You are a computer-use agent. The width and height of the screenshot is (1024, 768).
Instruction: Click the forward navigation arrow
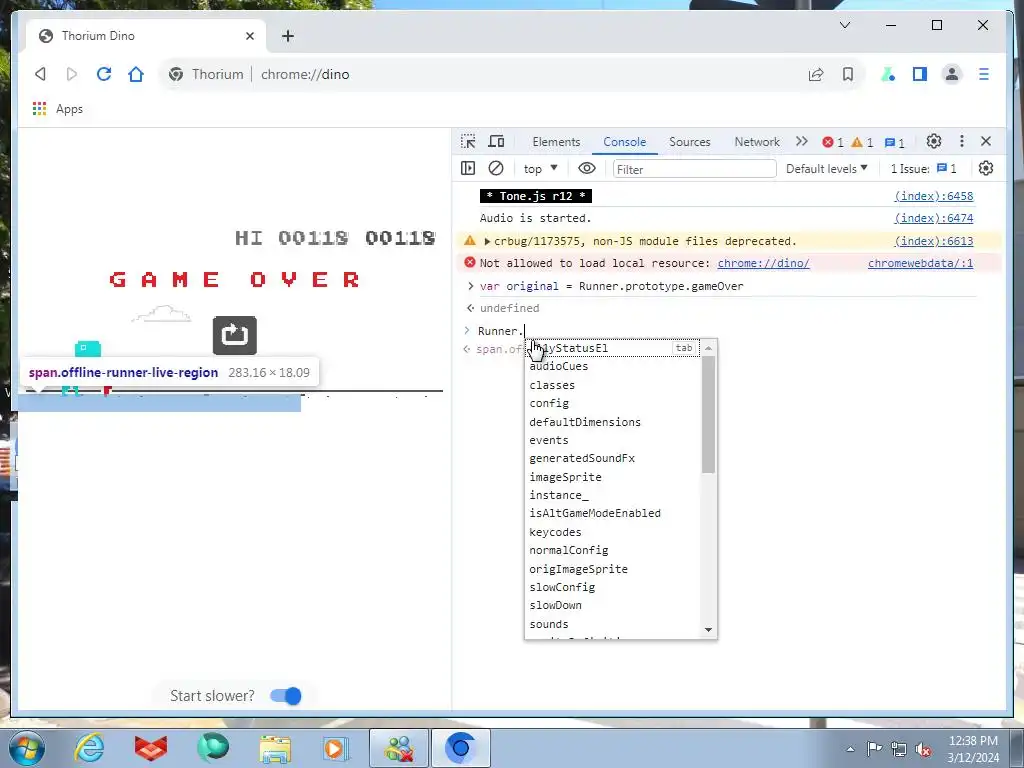point(72,74)
